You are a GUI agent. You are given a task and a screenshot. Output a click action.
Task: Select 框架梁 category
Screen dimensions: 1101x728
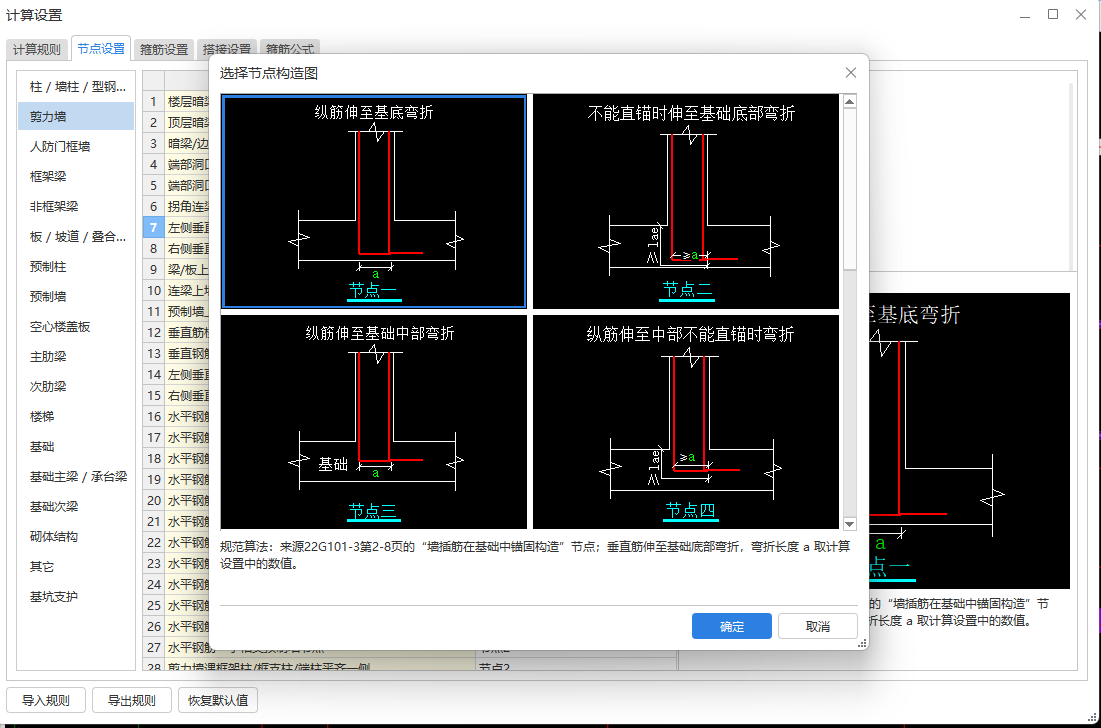coord(76,176)
